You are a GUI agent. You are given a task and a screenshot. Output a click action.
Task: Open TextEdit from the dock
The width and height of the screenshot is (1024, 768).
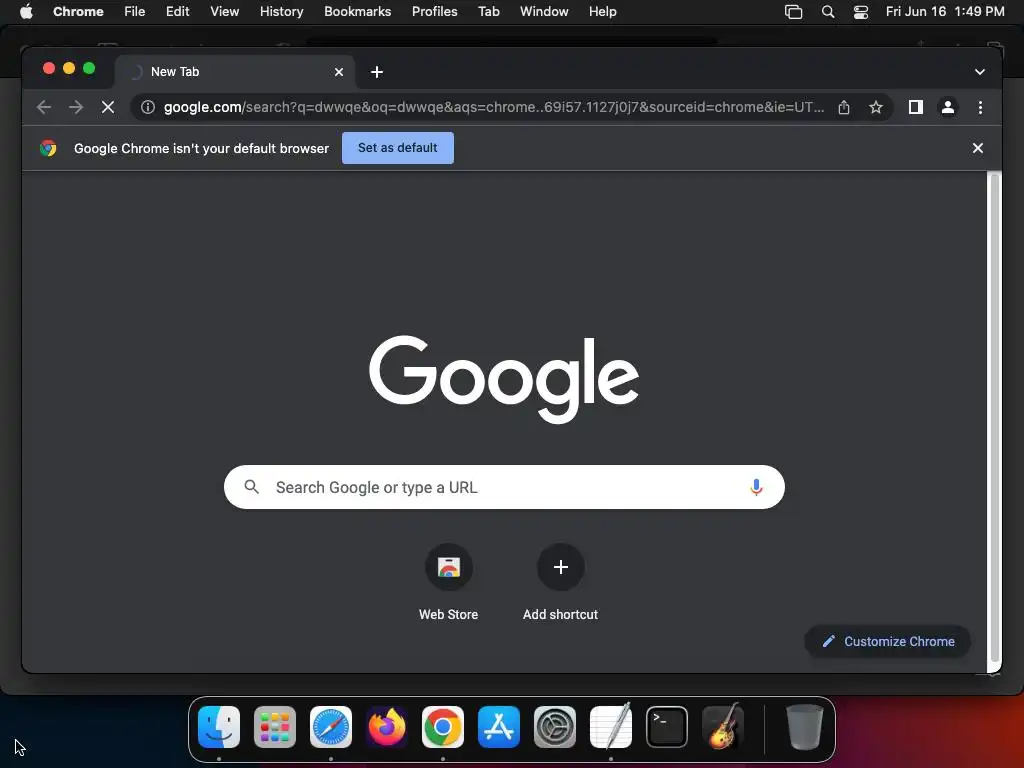(x=611, y=727)
